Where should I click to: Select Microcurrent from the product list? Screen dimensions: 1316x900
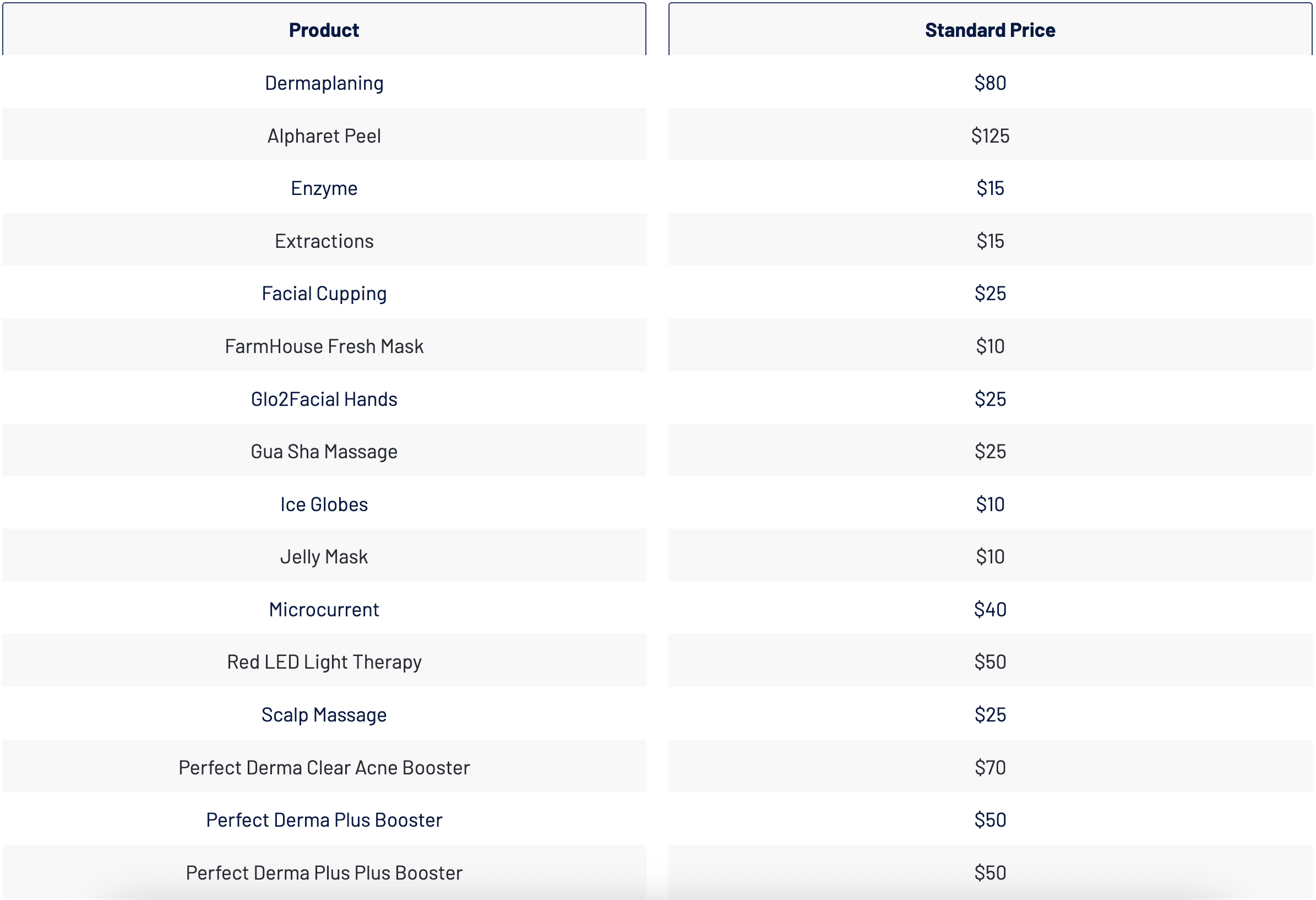pos(324,609)
